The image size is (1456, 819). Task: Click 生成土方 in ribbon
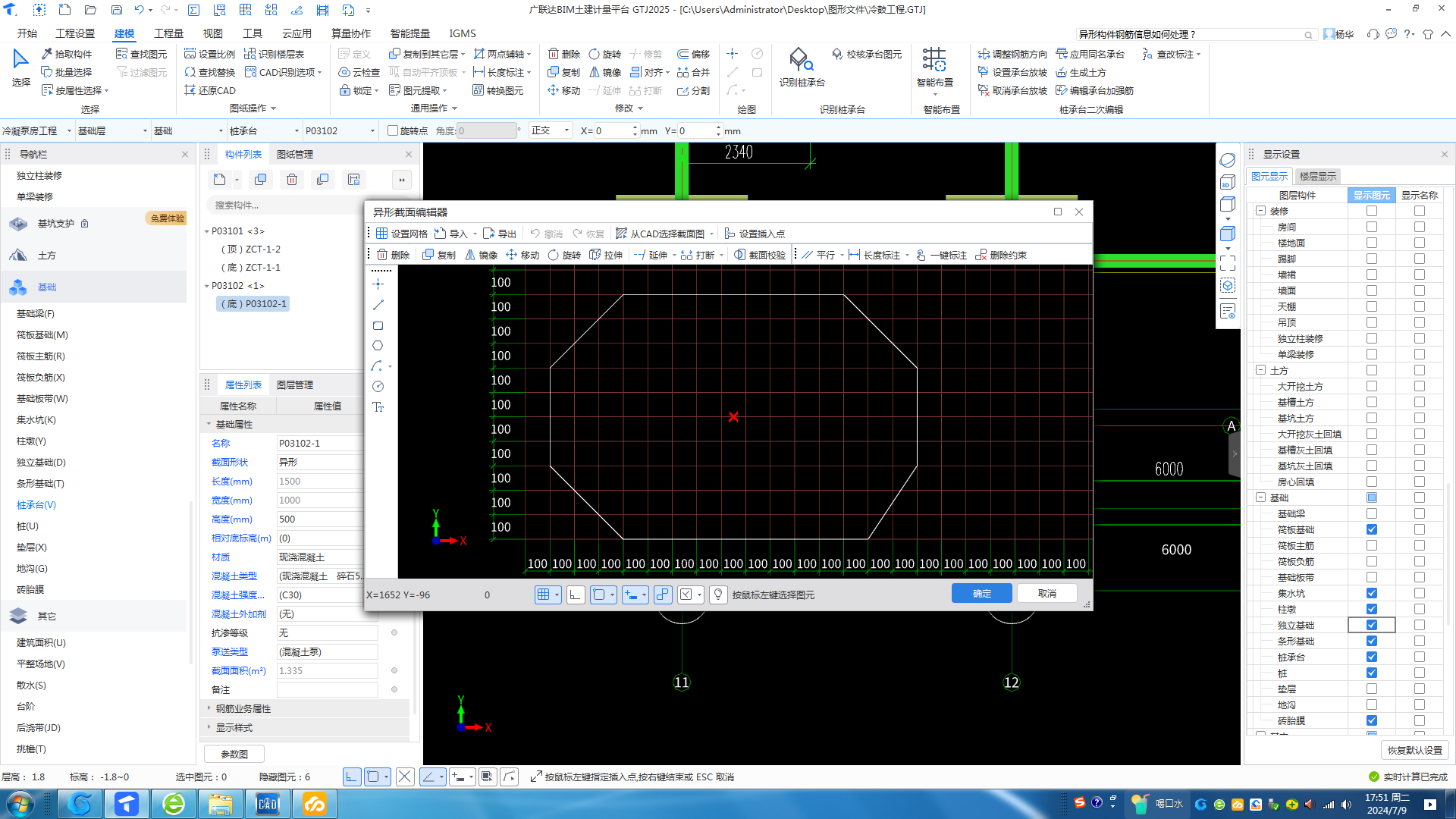(1081, 72)
